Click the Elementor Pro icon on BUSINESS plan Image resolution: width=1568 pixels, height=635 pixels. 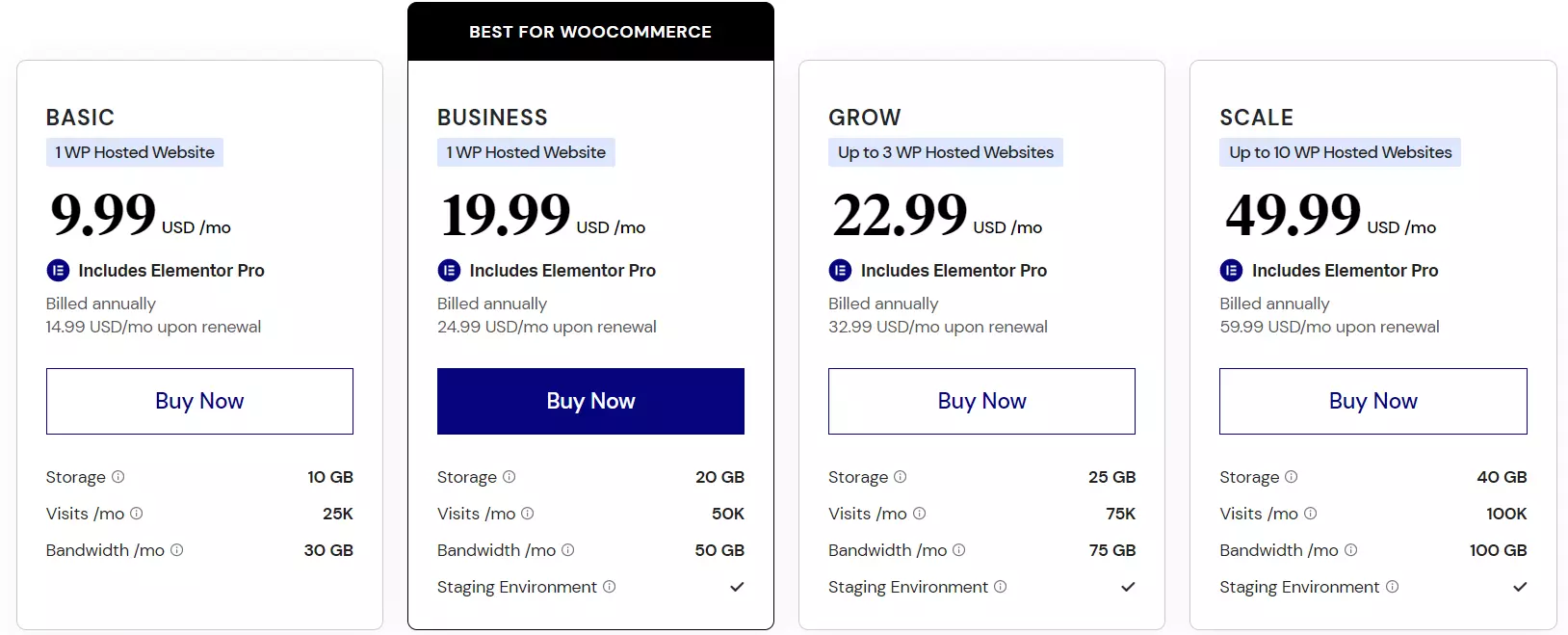[449, 271]
